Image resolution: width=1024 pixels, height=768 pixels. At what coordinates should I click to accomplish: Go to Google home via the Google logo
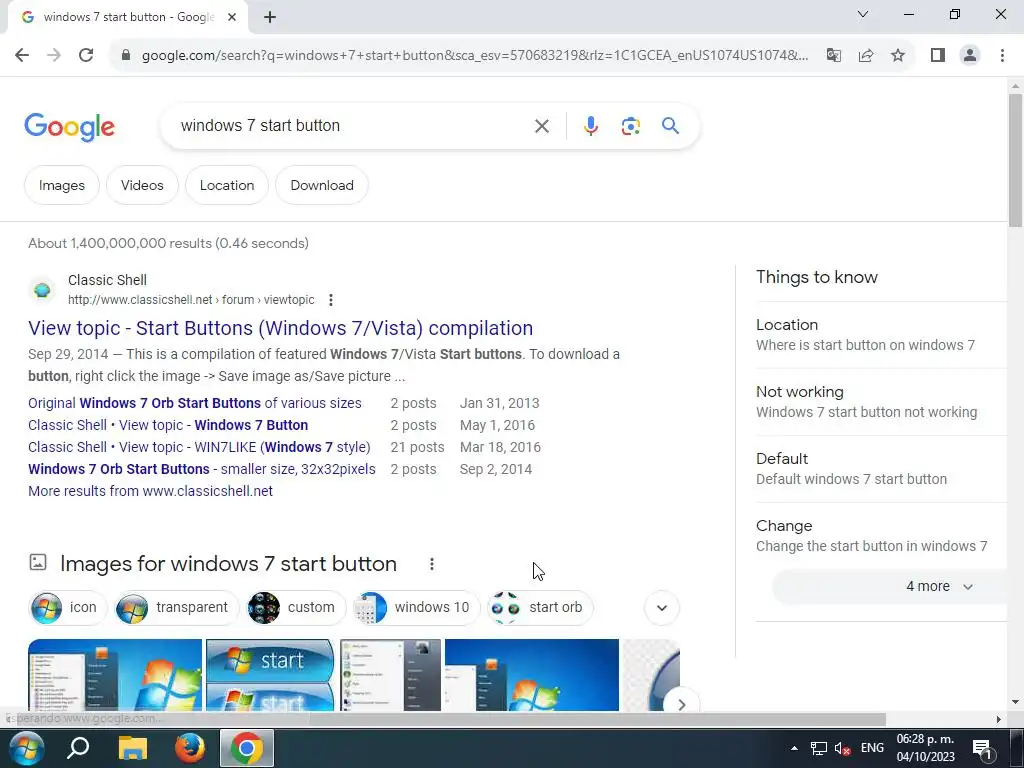(x=69, y=127)
